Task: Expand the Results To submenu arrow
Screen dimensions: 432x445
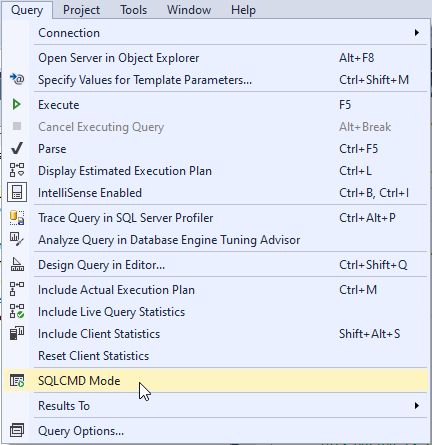Action: click(x=417, y=406)
